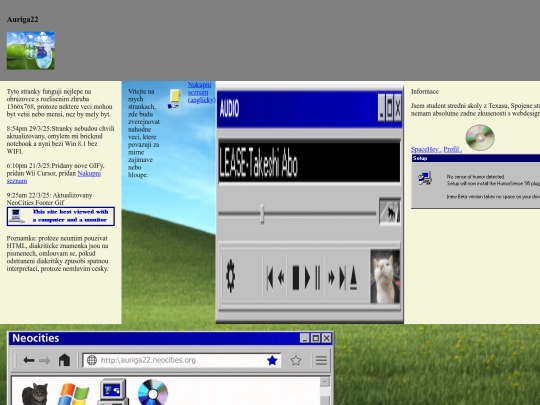Click the notepad icon beside Nakupni seznam

point(175,99)
